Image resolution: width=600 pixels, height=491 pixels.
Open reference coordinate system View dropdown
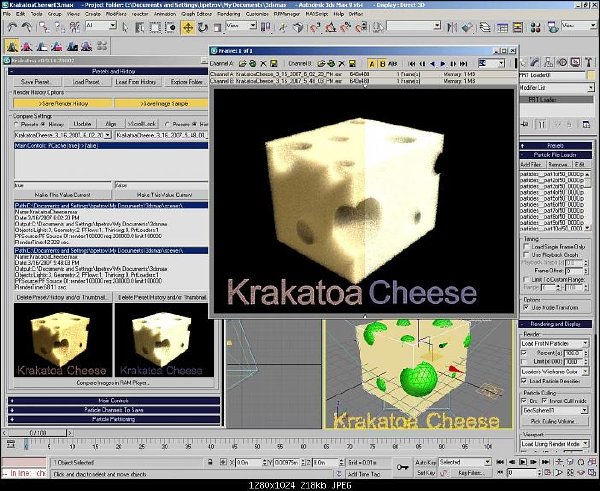tap(241, 26)
